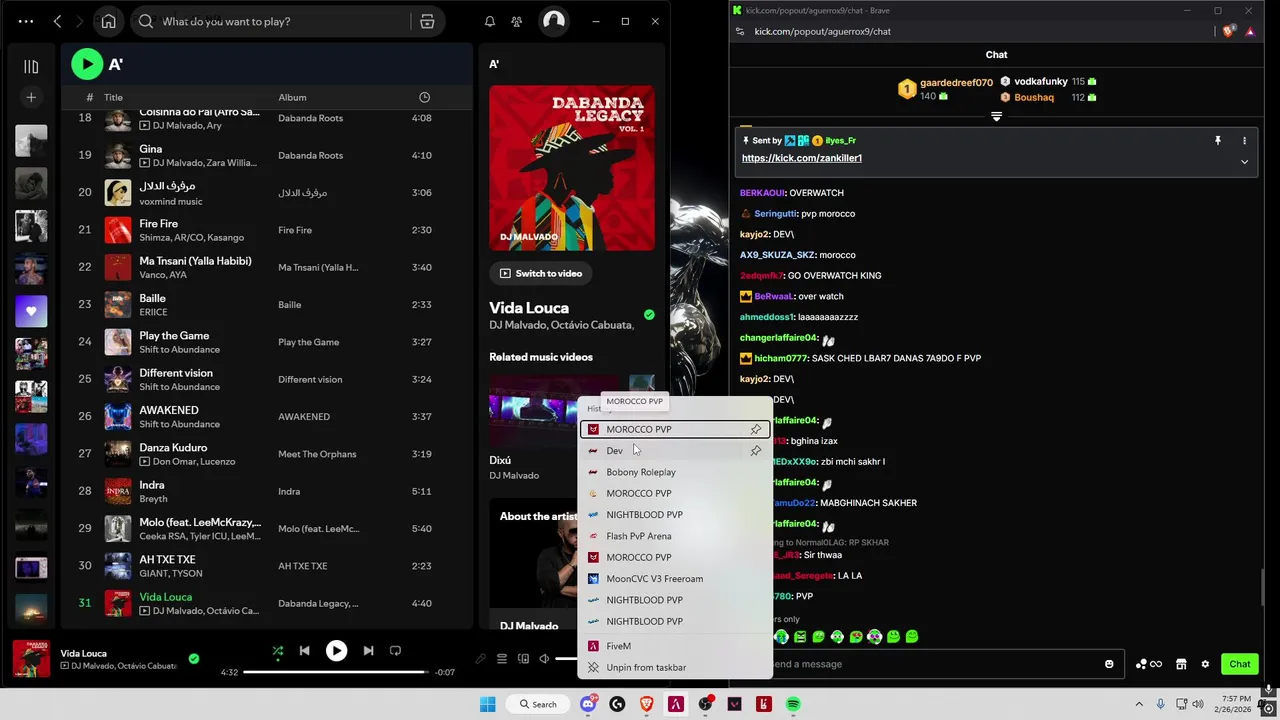Open Spotify icon on taskbar
1280x720 pixels.
pyautogui.click(x=793, y=704)
